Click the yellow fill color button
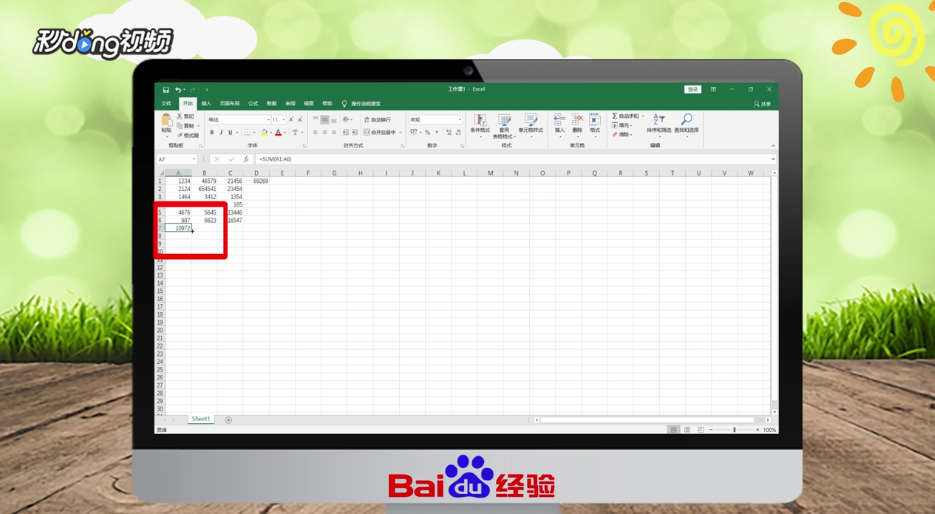Viewport: 935px width, 514px height. pos(264,132)
